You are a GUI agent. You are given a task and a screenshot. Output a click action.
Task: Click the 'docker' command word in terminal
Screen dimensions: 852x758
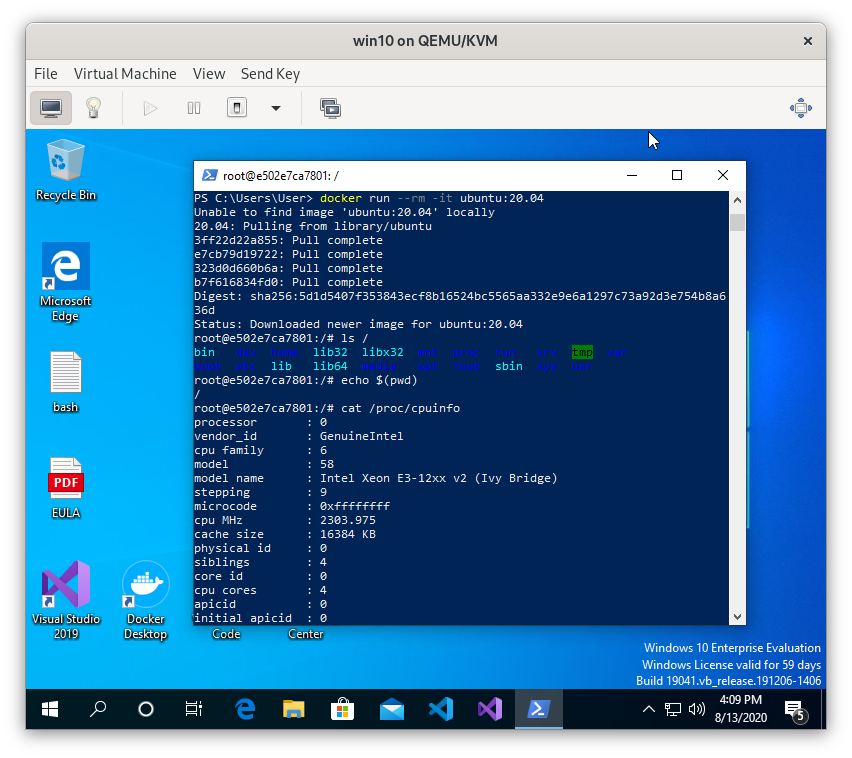[341, 198]
